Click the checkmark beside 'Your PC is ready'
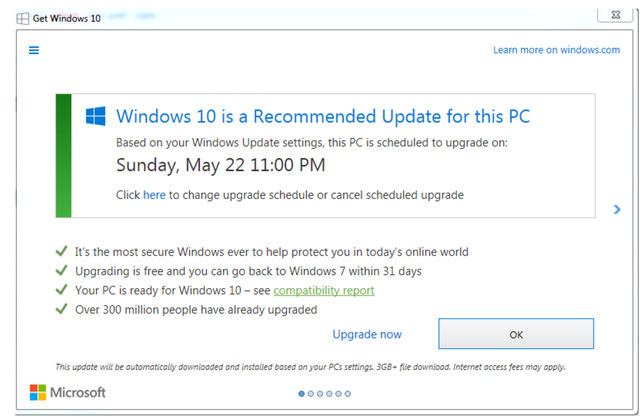Image resolution: width=640 pixels, height=416 pixels. [x=62, y=290]
